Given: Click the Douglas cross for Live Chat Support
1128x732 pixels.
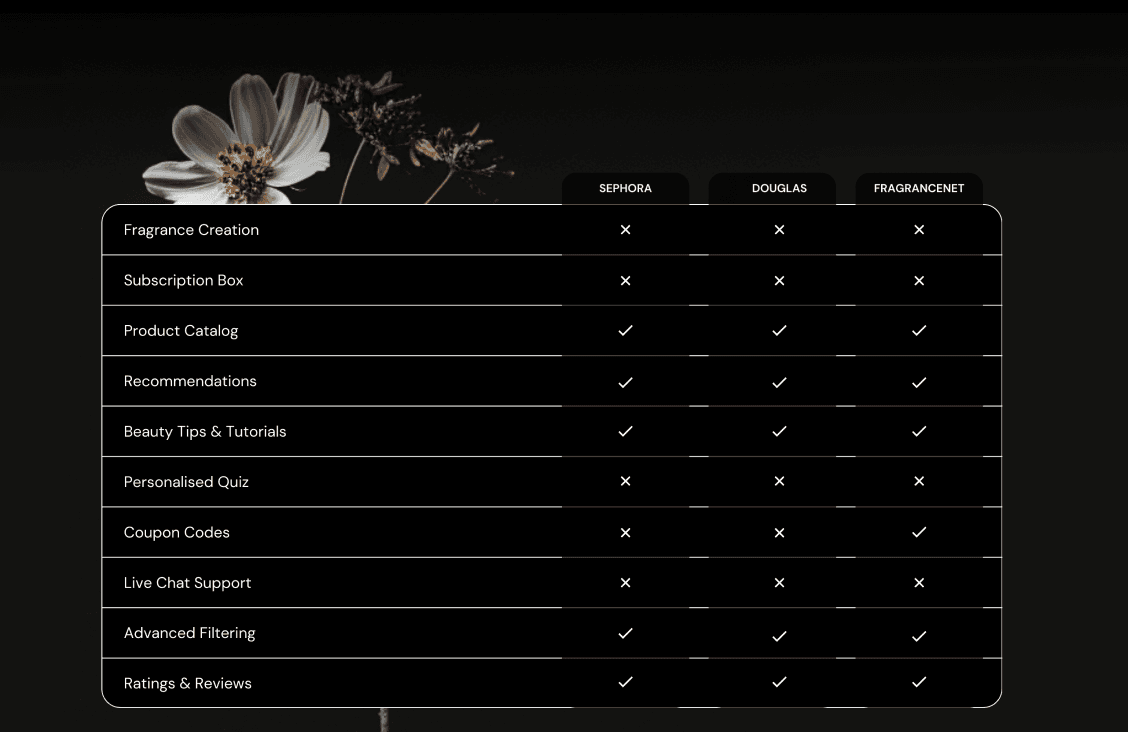Looking at the screenshot, I should pyautogui.click(x=779, y=582).
